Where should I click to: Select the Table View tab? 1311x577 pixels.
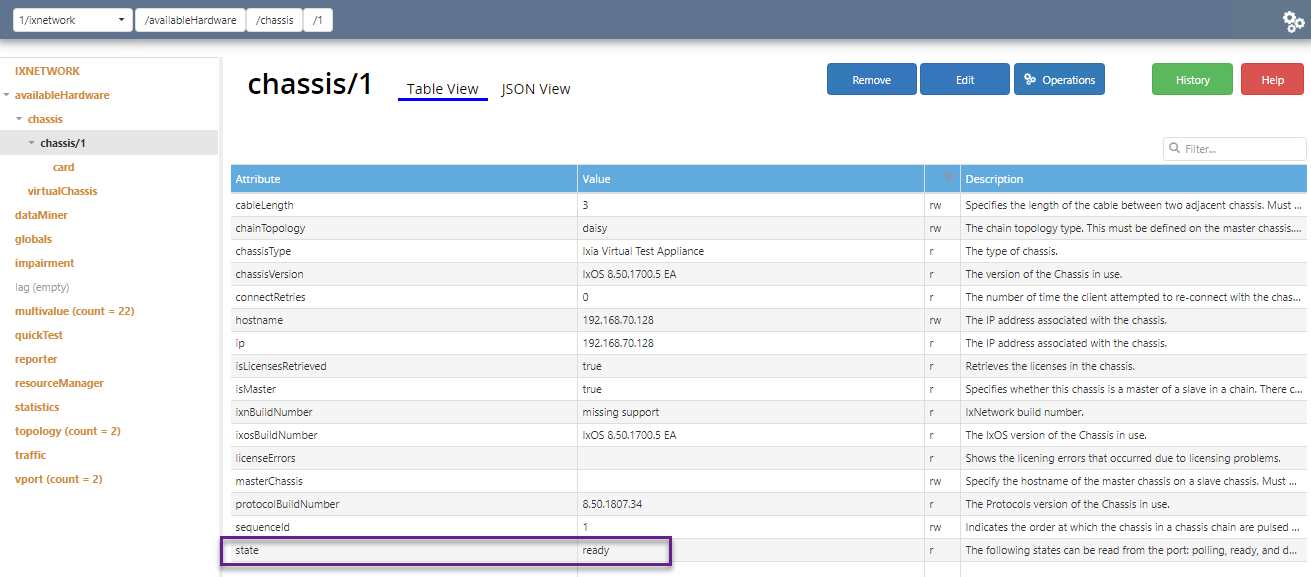click(442, 89)
